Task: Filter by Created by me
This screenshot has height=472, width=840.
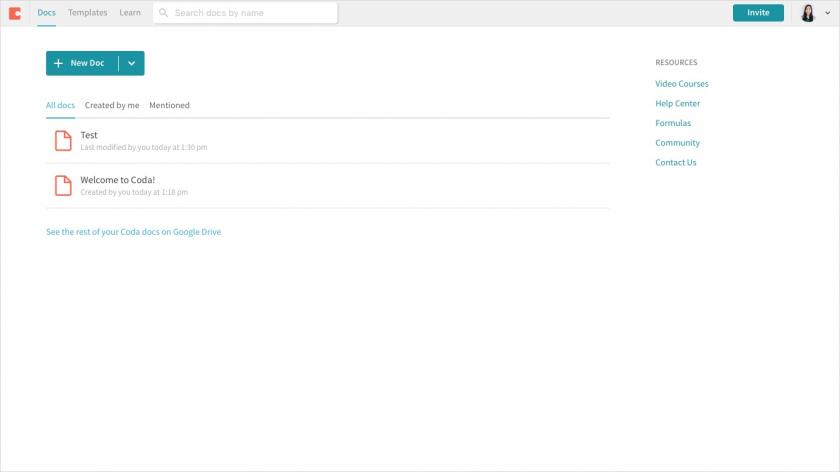Action: 112,105
